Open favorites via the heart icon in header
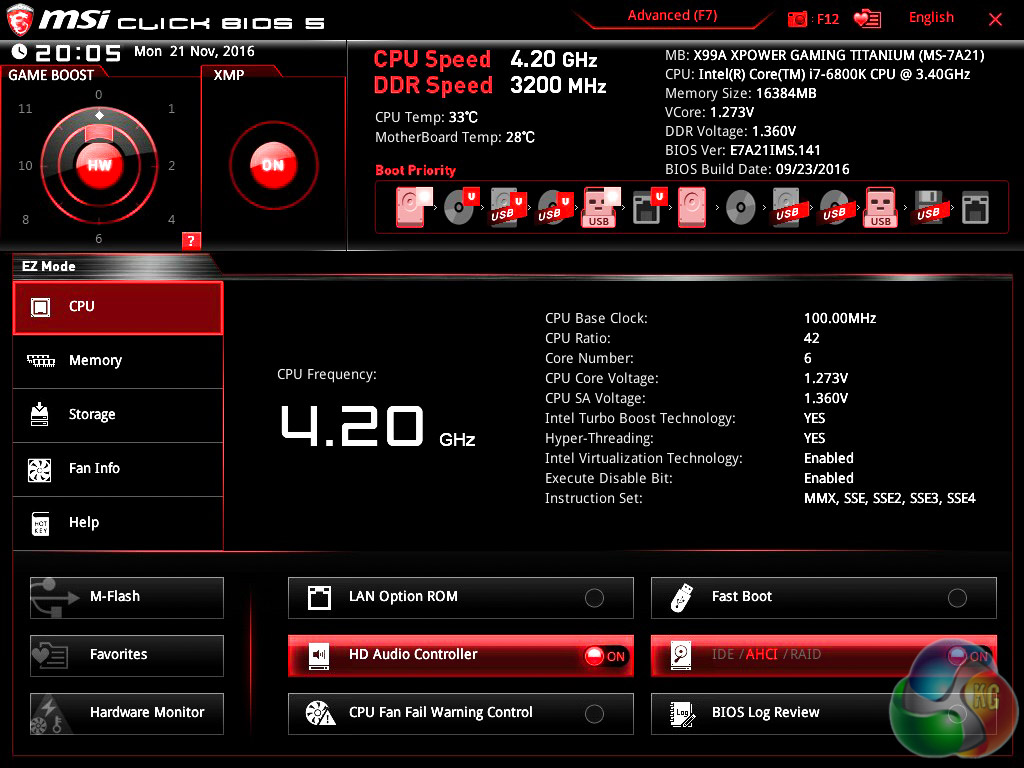 coord(867,19)
